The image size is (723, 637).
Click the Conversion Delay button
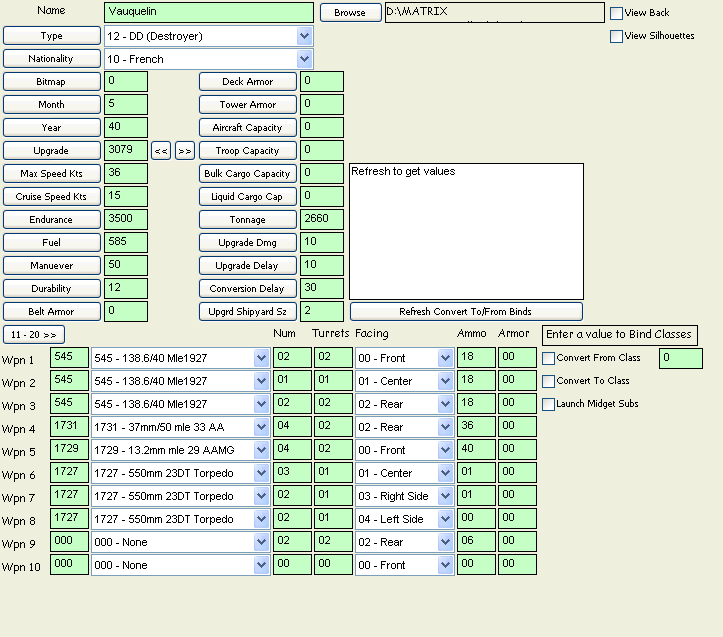pyautogui.click(x=248, y=289)
